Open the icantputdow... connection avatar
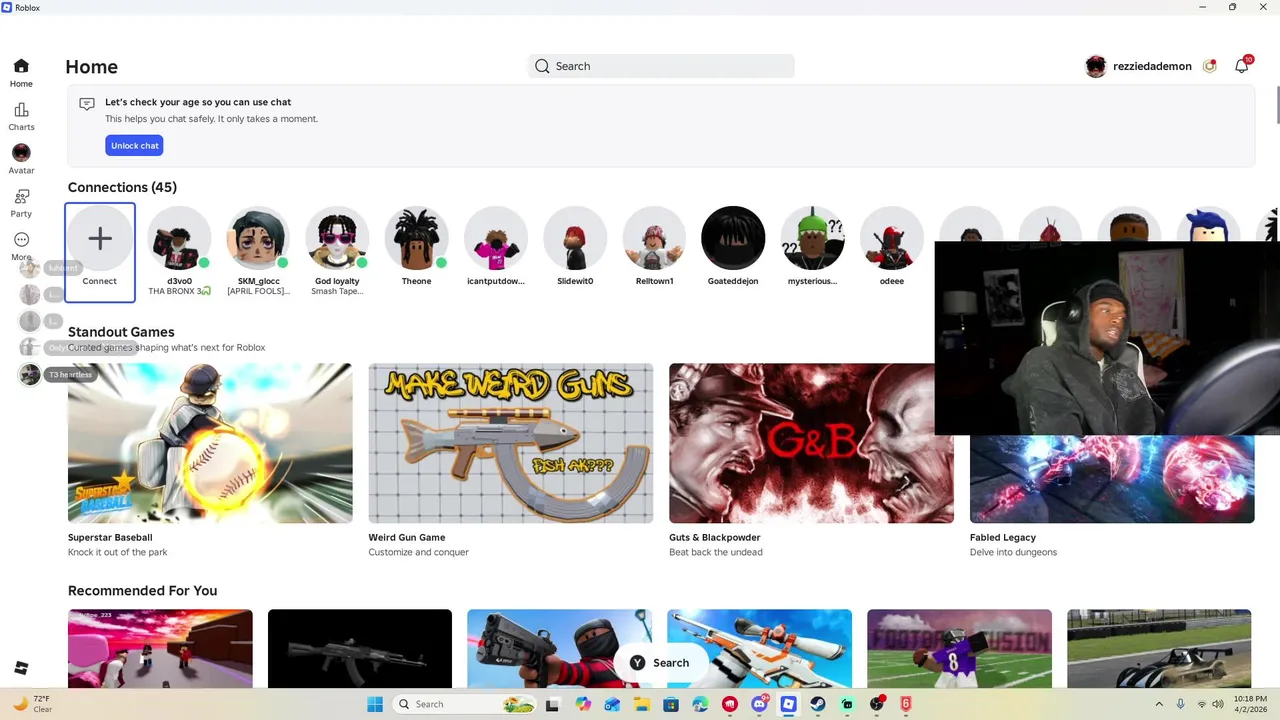The image size is (1280, 720). (495, 238)
